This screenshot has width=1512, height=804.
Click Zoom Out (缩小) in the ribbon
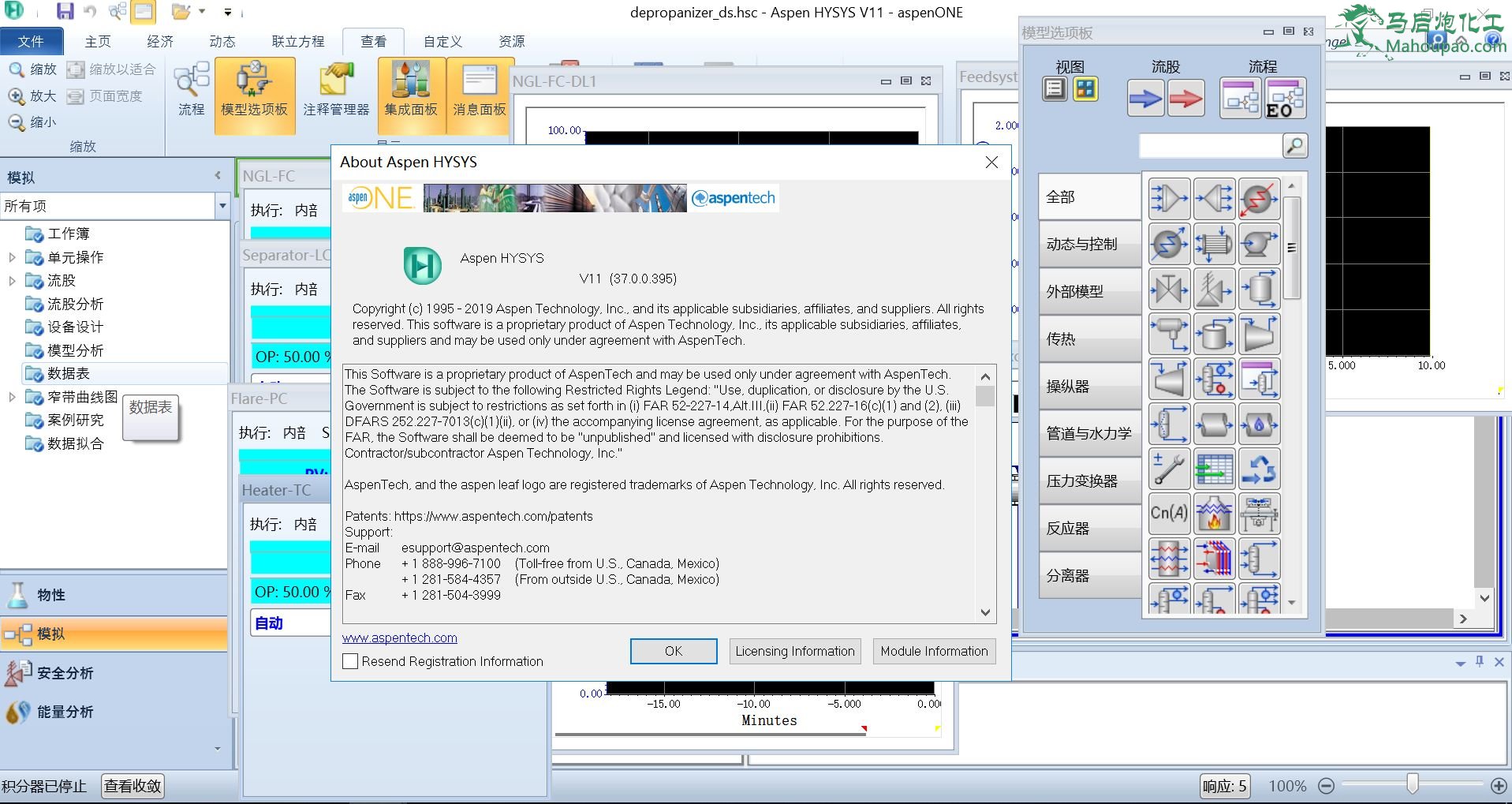click(x=32, y=122)
